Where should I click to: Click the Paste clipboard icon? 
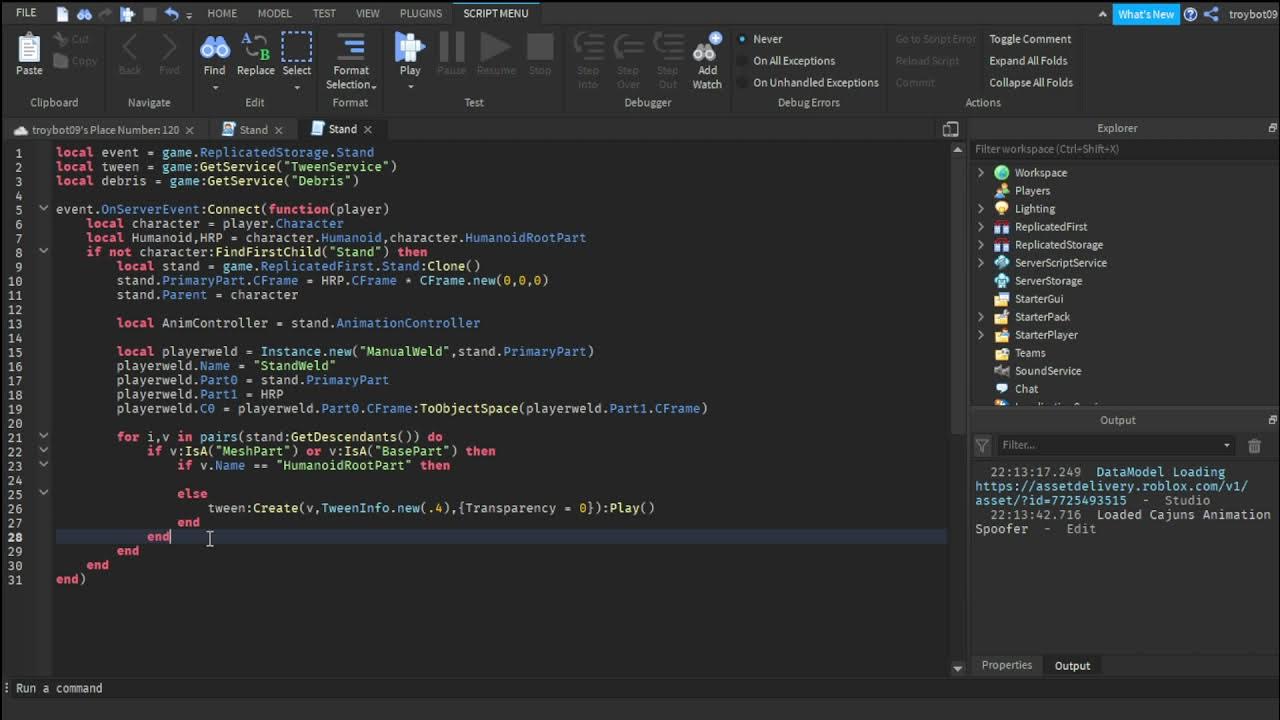tap(29, 47)
